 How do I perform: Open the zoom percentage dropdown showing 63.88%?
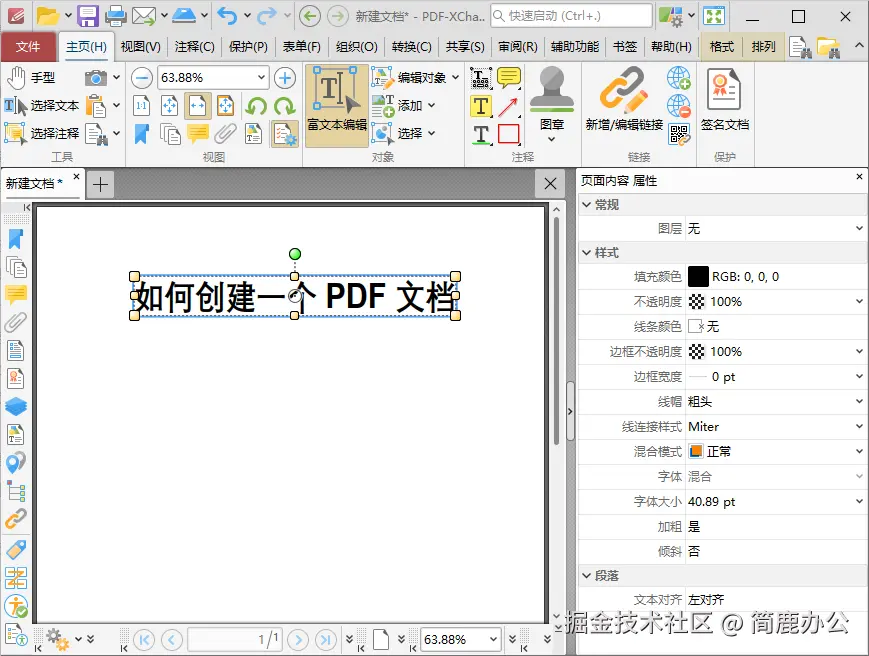263,76
